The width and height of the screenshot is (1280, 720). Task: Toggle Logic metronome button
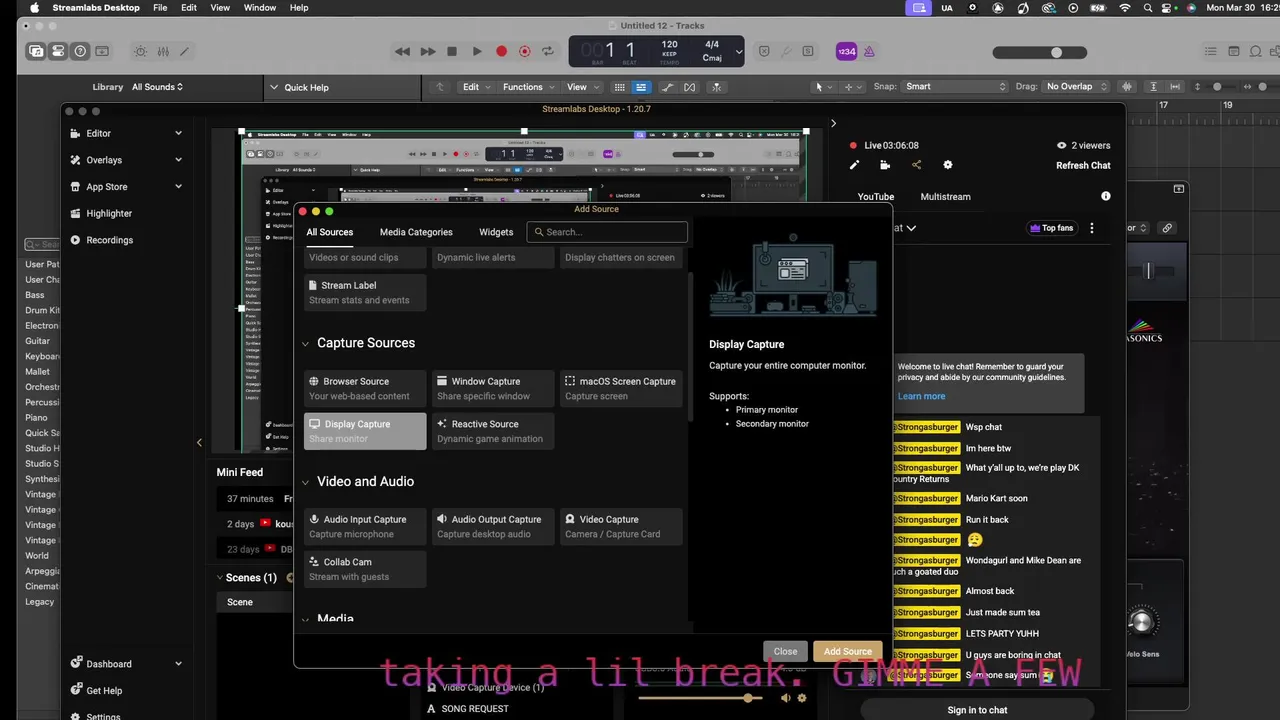pos(869,51)
